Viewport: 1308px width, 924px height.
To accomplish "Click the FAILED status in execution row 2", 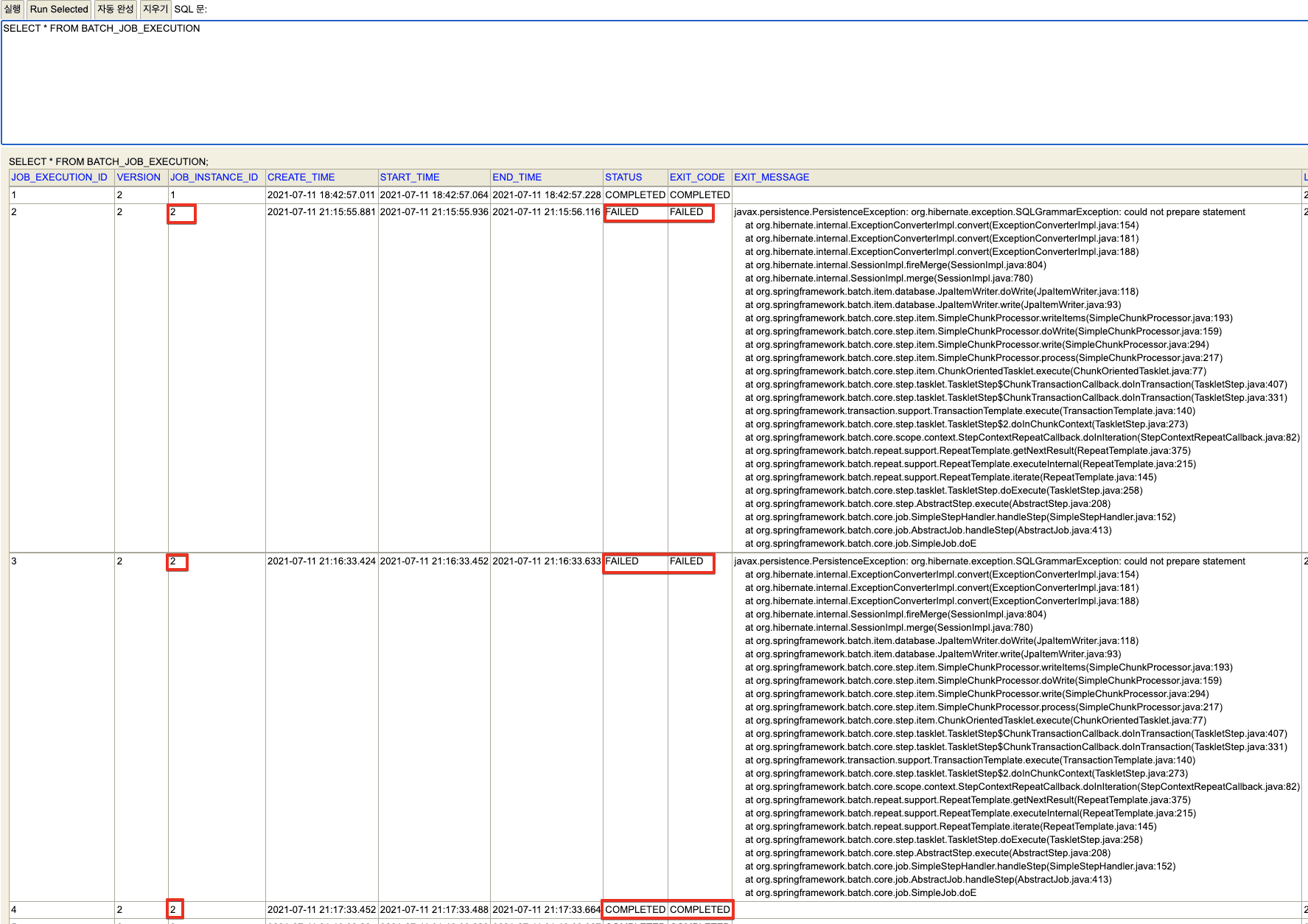I will pos(622,212).
